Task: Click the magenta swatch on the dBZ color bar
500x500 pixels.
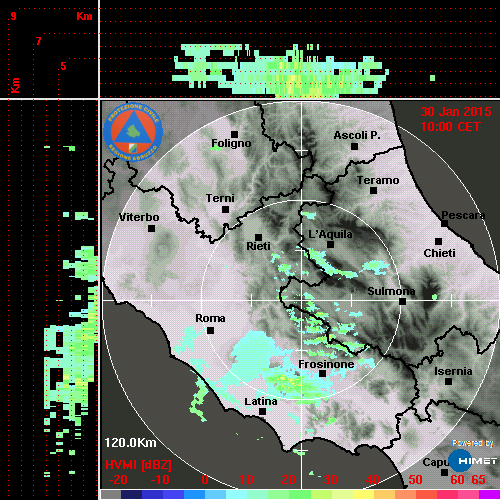Action: coord(489,494)
